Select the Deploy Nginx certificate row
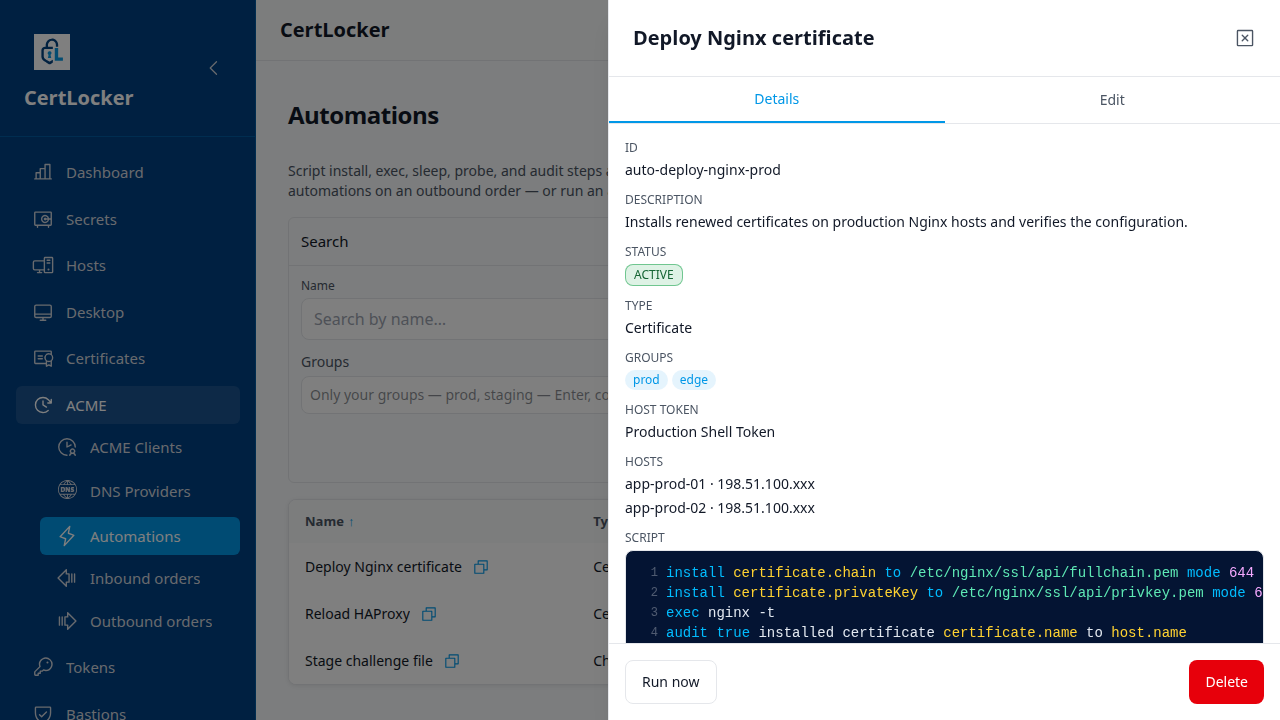The width and height of the screenshot is (1280, 720). pyautogui.click(x=448, y=567)
